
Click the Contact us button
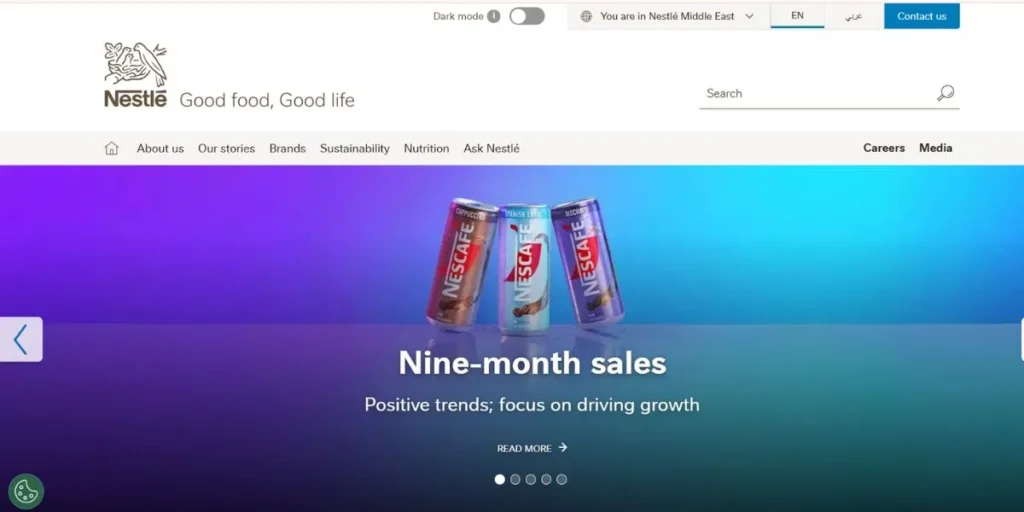pos(921,16)
